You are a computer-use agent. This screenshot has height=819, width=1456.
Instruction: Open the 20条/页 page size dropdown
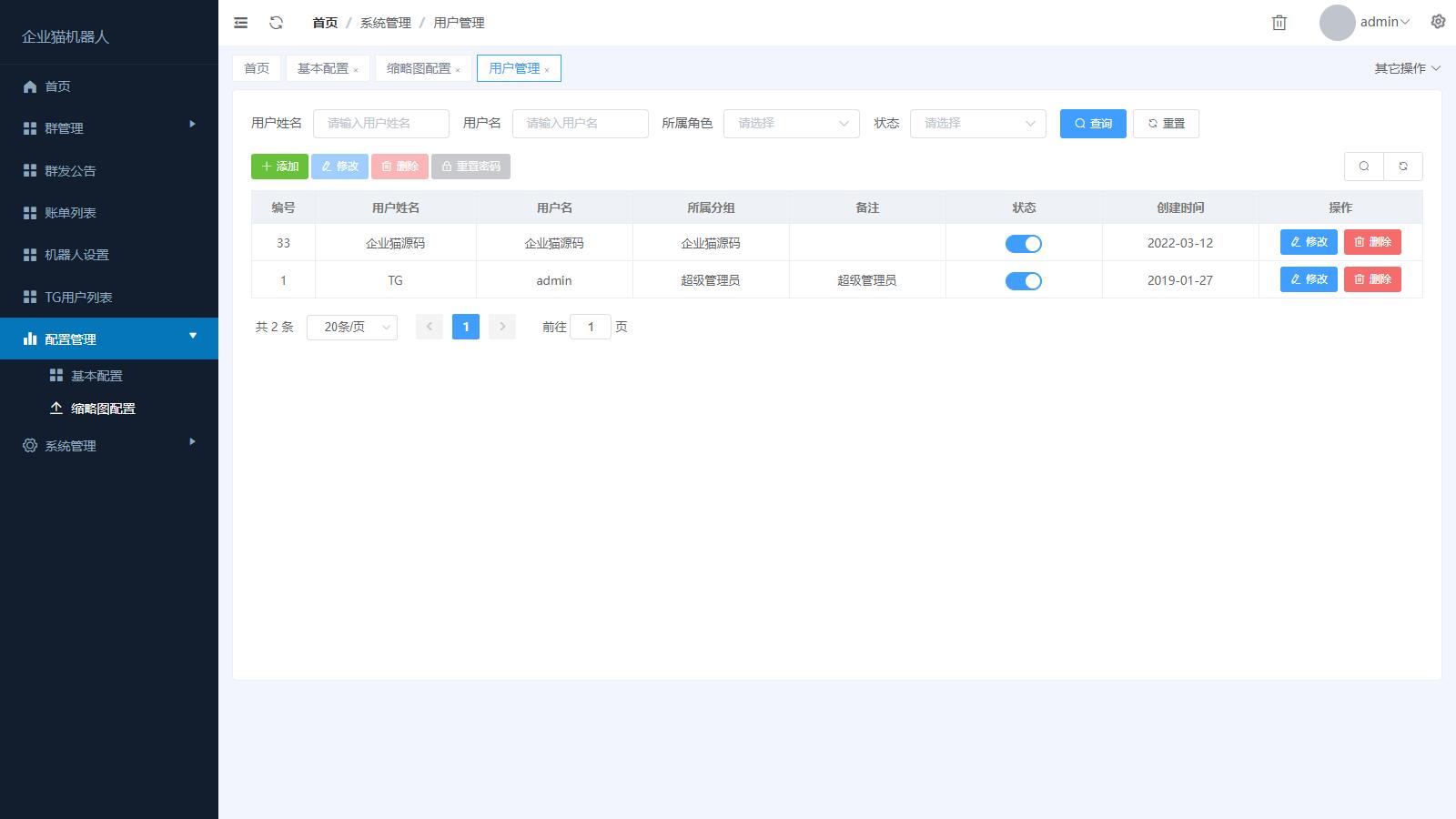(352, 327)
